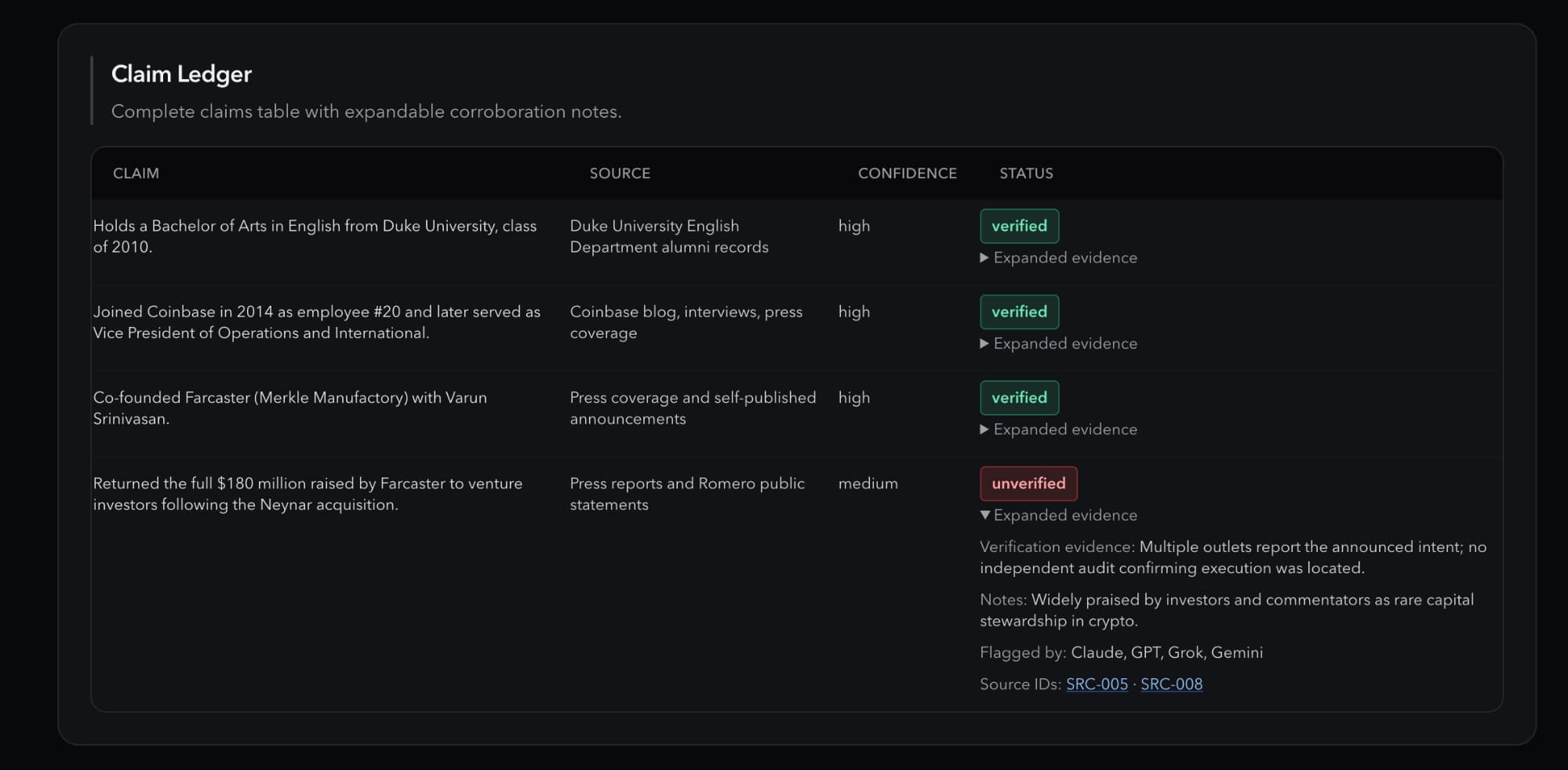Click the verified badge on the Coinbase row

[1019, 312]
